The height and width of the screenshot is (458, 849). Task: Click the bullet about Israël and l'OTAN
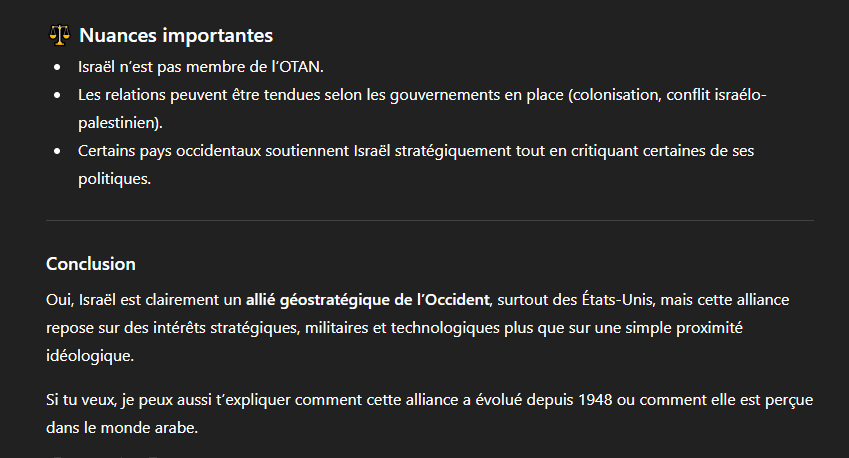pyautogui.click(x=201, y=67)
